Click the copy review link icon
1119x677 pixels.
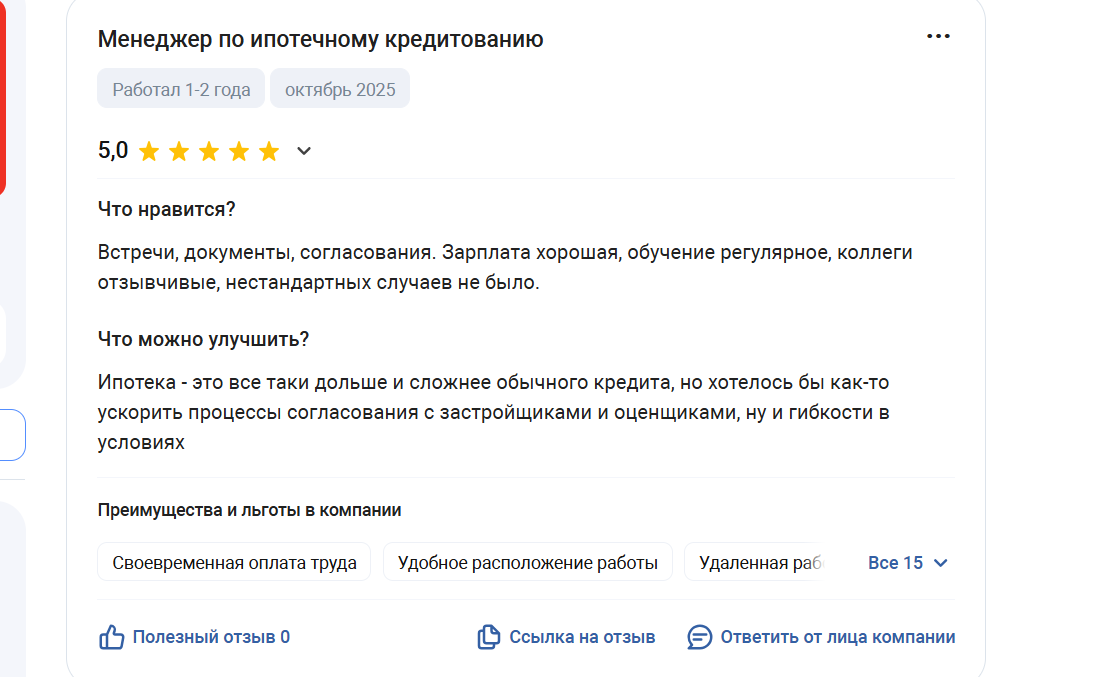click(x=488, y=637)
